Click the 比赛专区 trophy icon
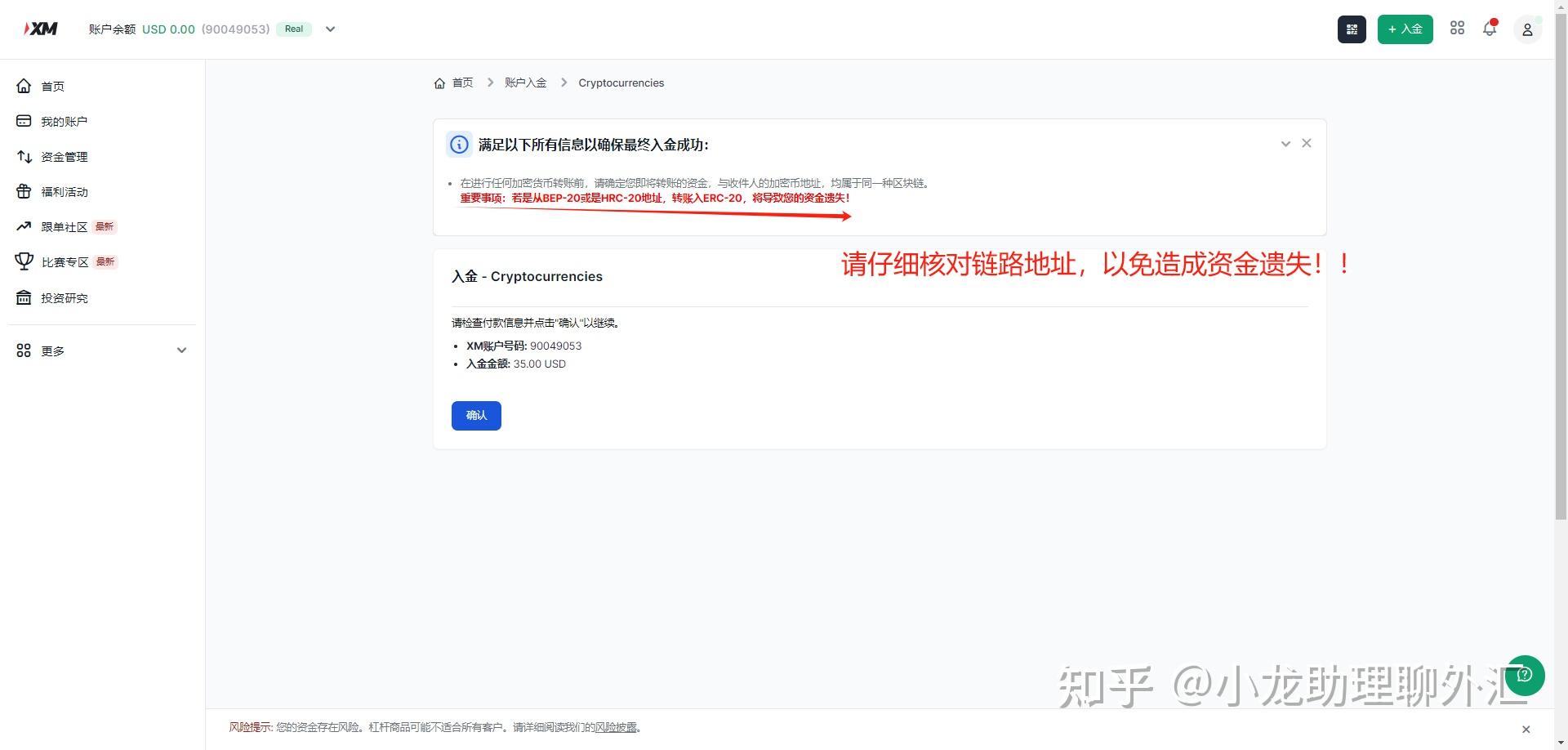 point(24,261)
